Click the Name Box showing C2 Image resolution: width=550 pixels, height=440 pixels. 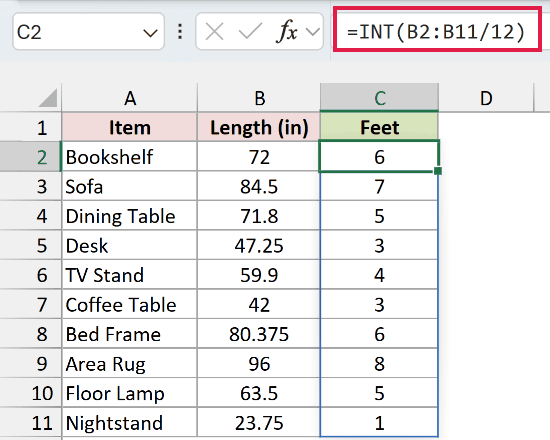88,32
